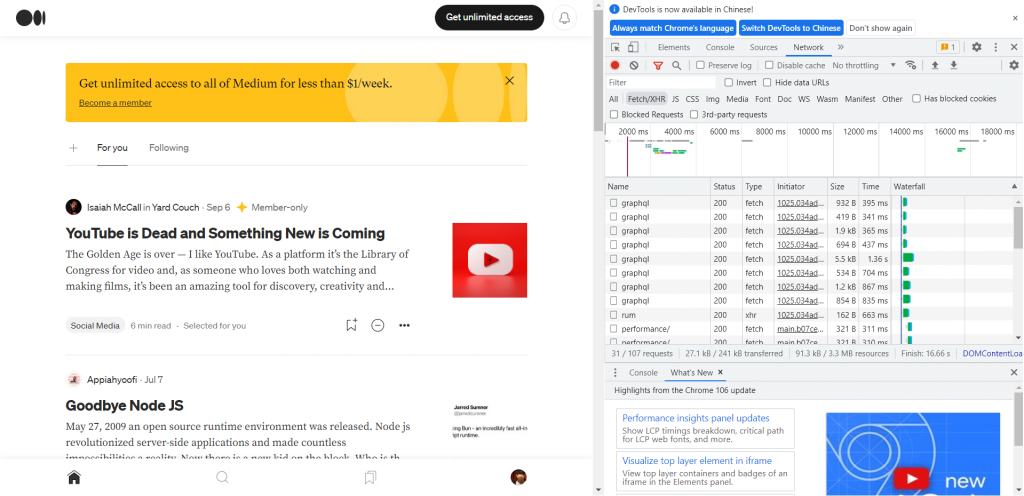Switch to Sources tab

763,47
